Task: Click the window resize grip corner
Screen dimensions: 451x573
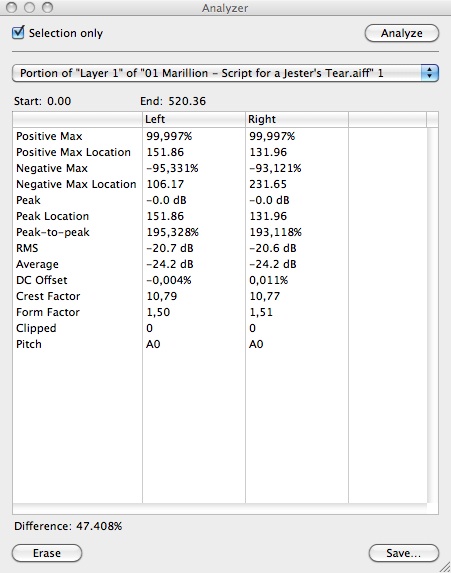Action: click(x=445, y=567)
